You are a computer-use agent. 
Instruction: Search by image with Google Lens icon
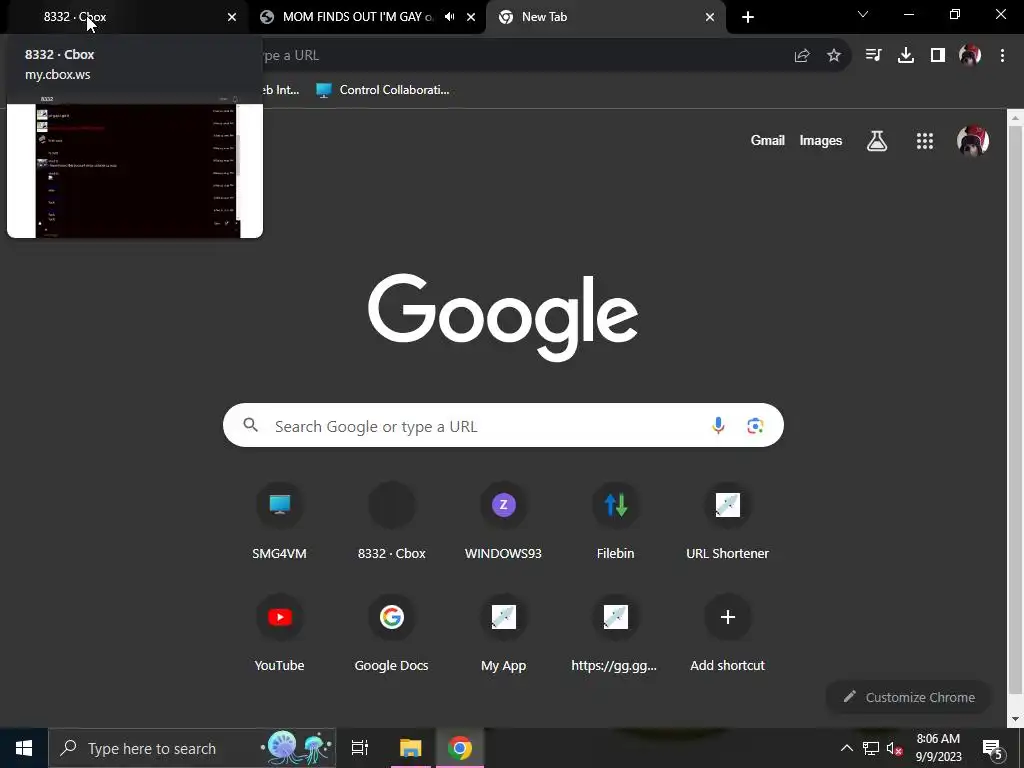point(755,426)
